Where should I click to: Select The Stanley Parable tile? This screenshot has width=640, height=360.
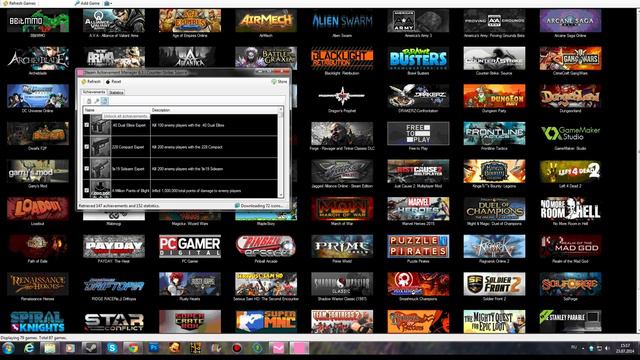click(x=570, y=322)
